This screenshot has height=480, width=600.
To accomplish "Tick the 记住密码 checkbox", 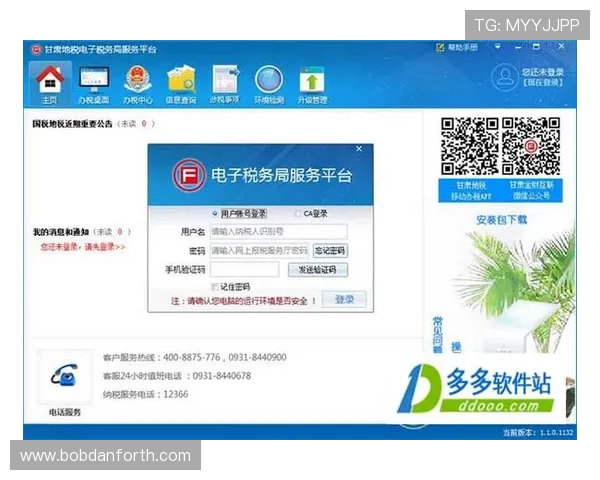I will point(214,287).
